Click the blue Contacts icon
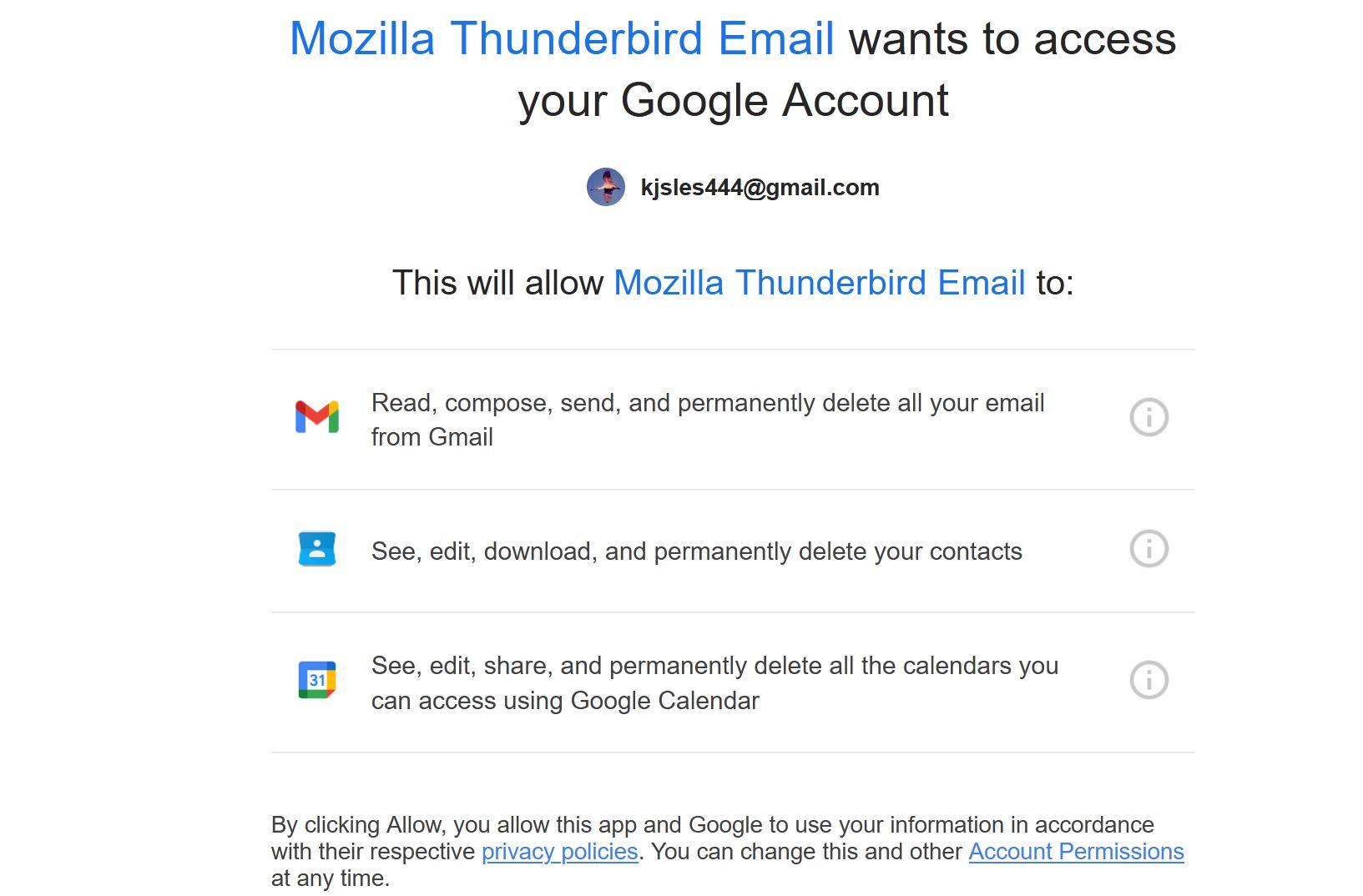Viewport: 1363px width, 896px height. pyautogui.click(x=317, y=549)
